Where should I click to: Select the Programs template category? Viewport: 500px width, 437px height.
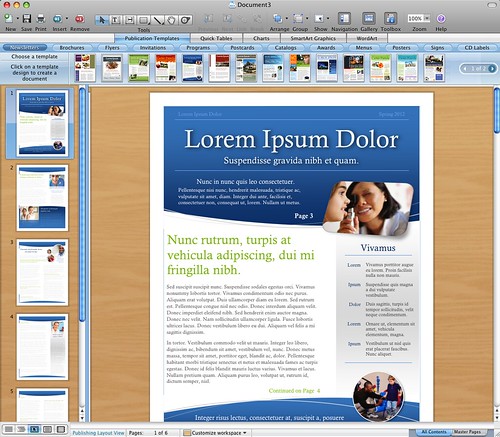pos(198,48)
